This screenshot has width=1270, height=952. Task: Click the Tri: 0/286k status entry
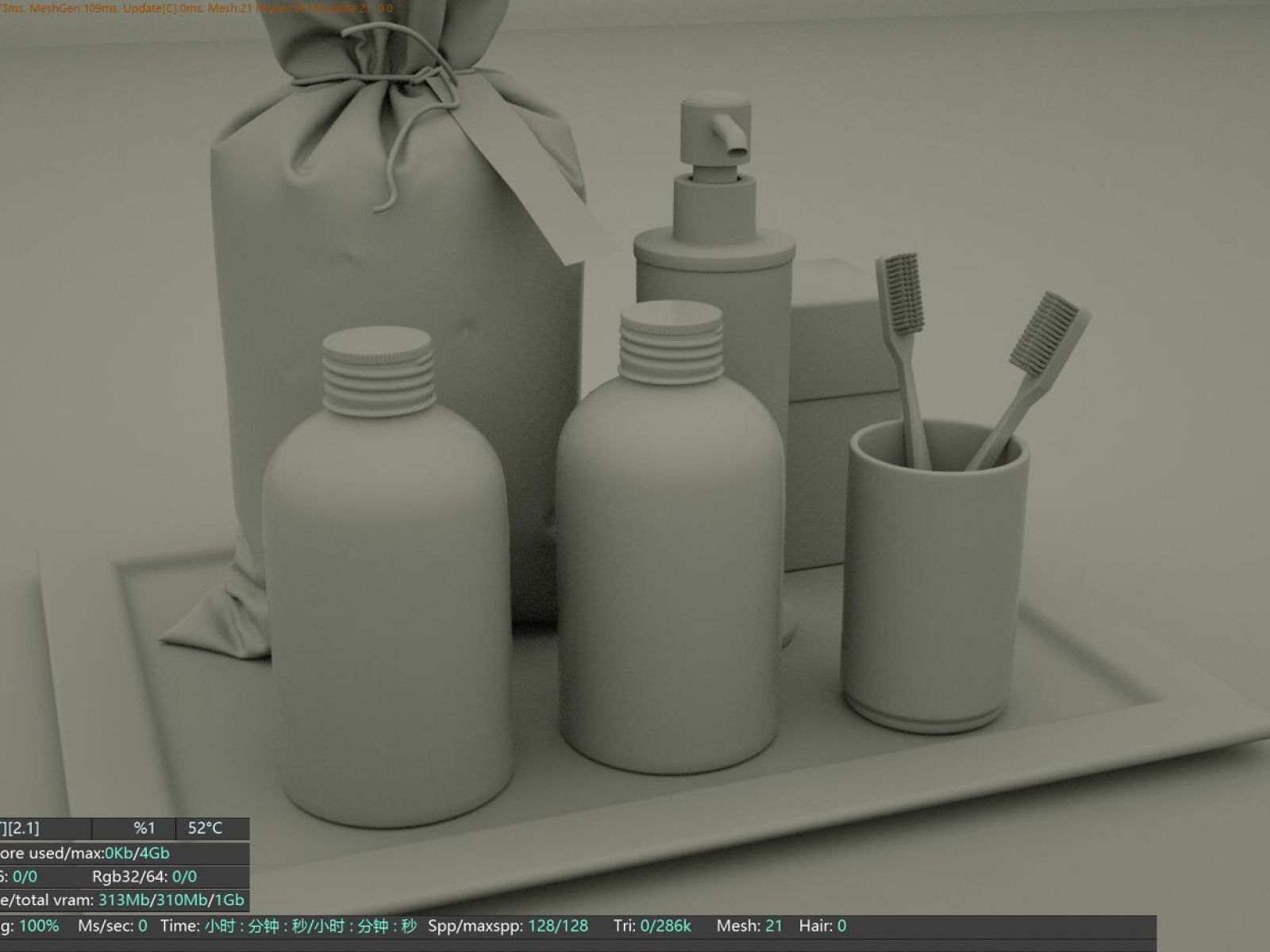652,926
